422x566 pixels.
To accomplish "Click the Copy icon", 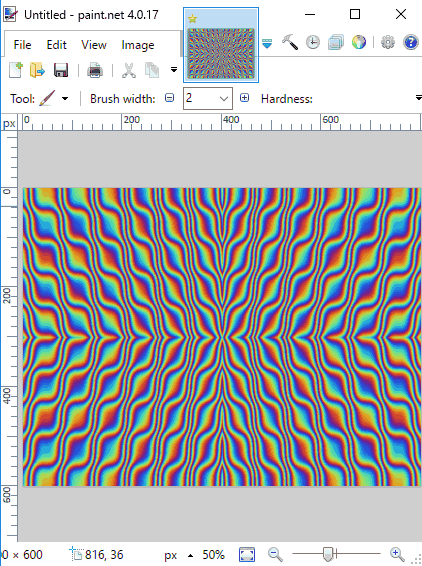I will (x=152, y=70).
